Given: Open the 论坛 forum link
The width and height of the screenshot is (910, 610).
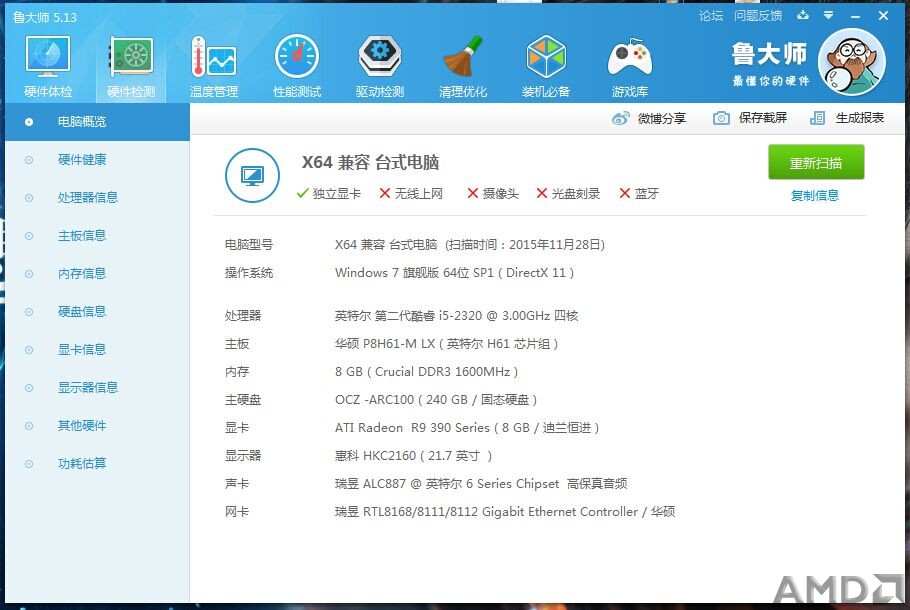Looking at the screenshot, I should 711,16.
